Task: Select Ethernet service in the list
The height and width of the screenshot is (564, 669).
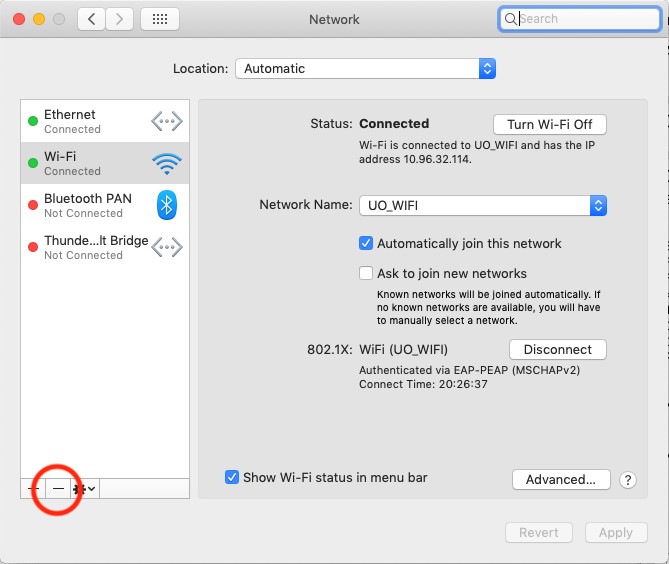Action: pos(85,121)
